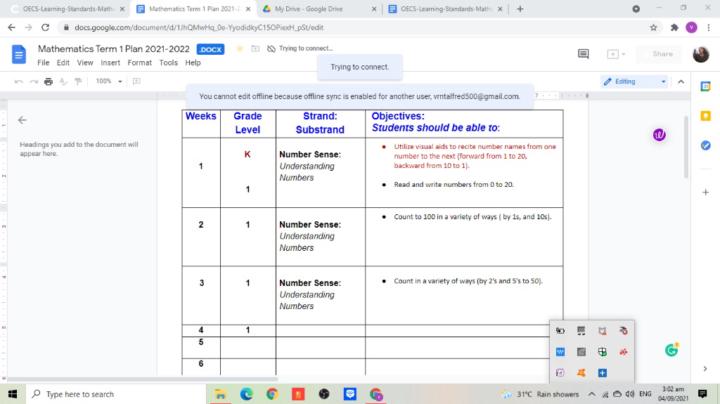The width and height of the screenshot is (720, 404).
Task: Hide the menus with the up chevron
Action: click(681, 82)
